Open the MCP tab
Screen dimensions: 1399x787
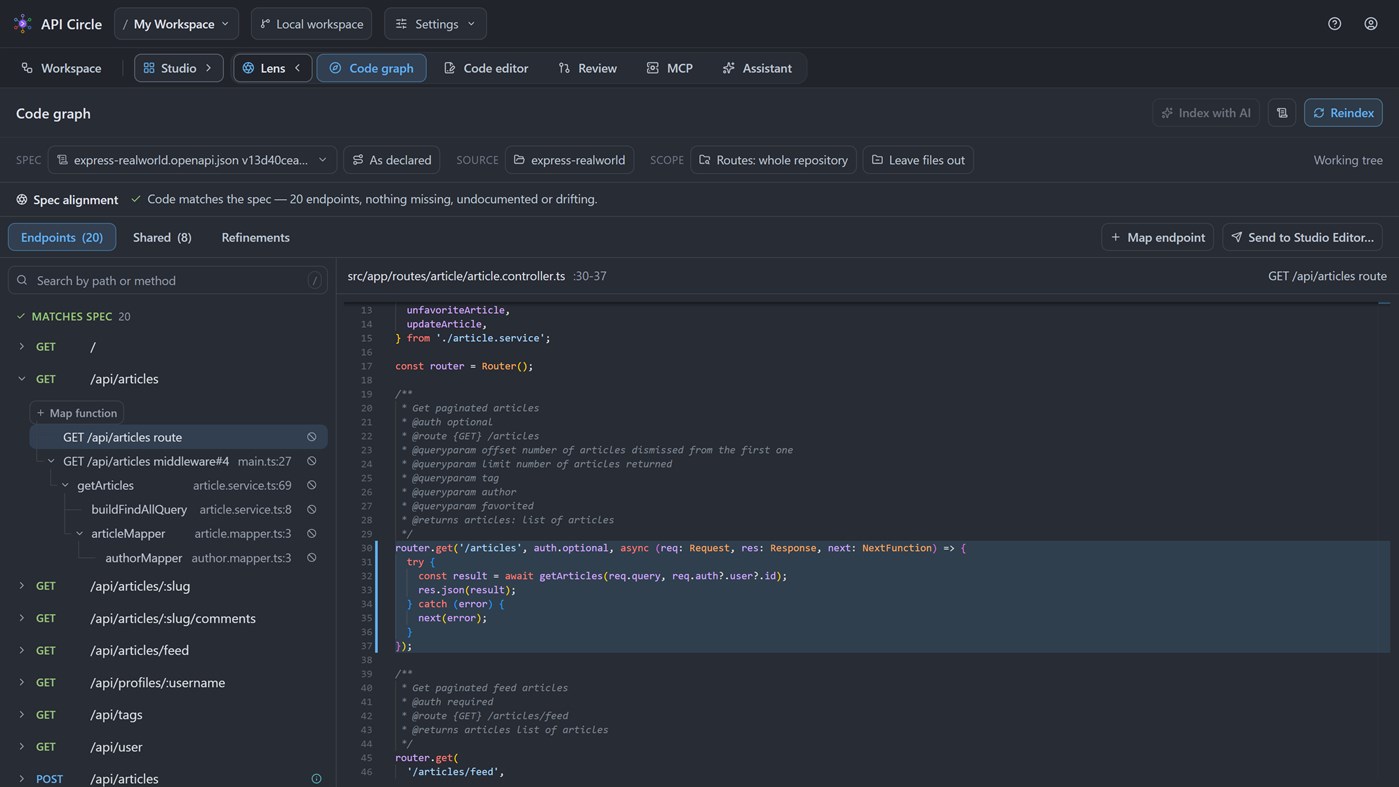pos(669,68)
